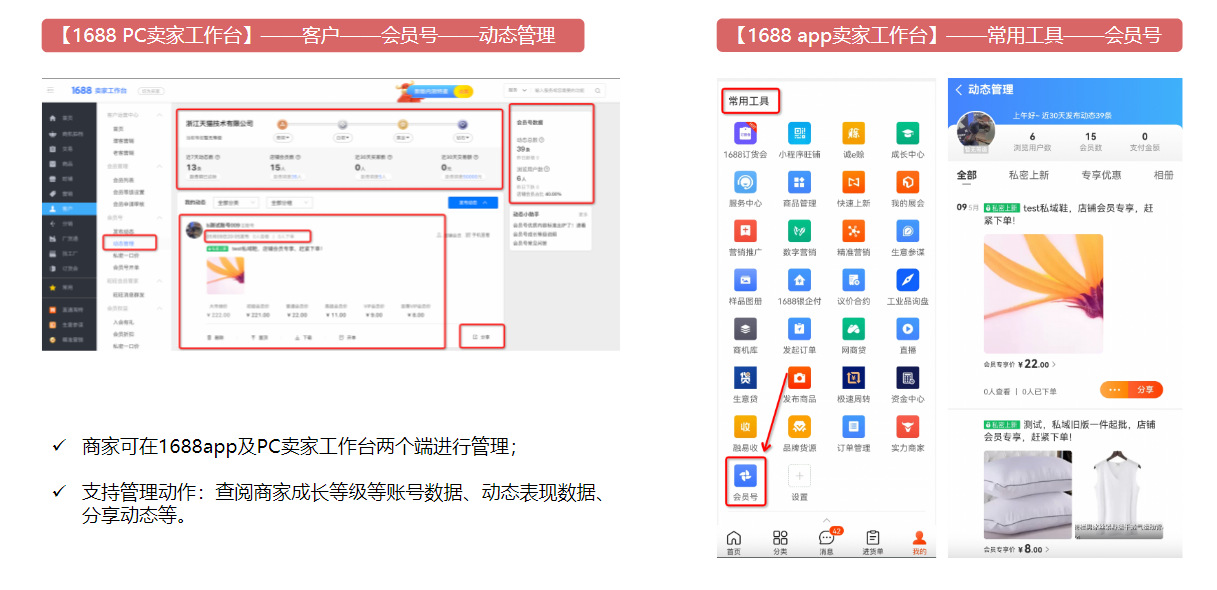Open the 会员号 blue icon
The height and width of the screenshot is (590, 1217).
click(745, 476)
